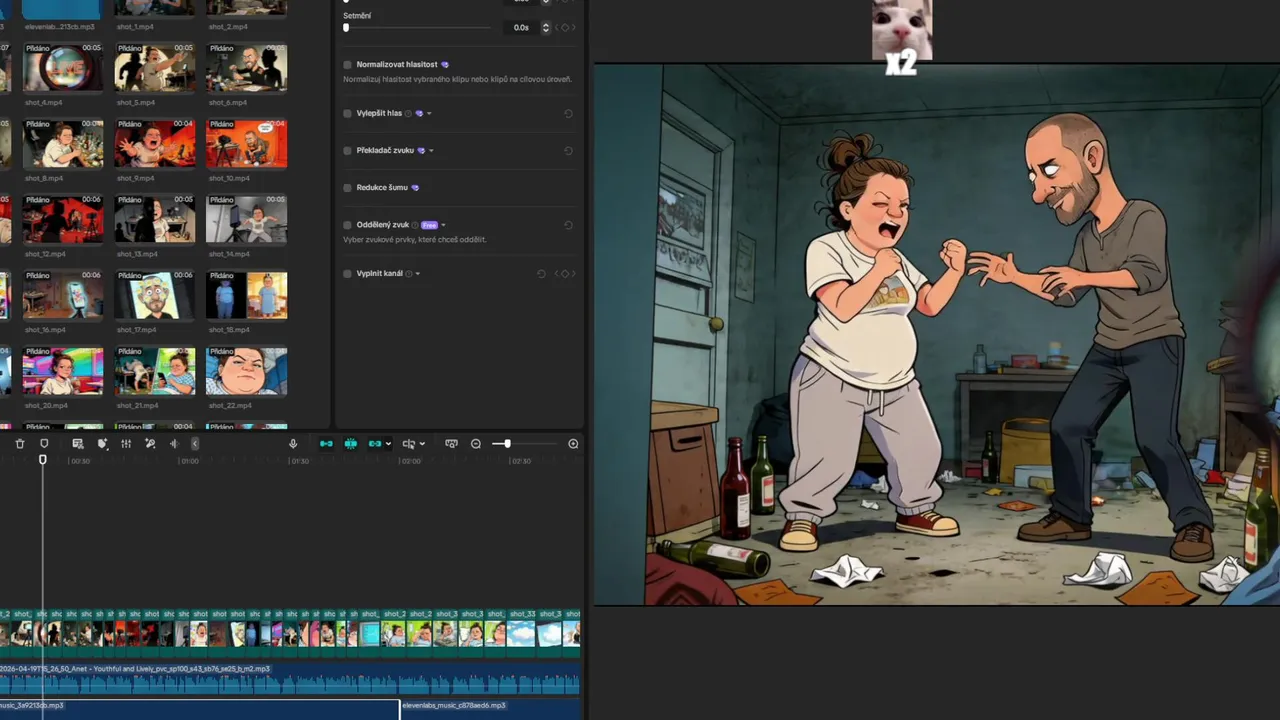Reset the Vyplnit kanál setting

click(x=541, y=274)
